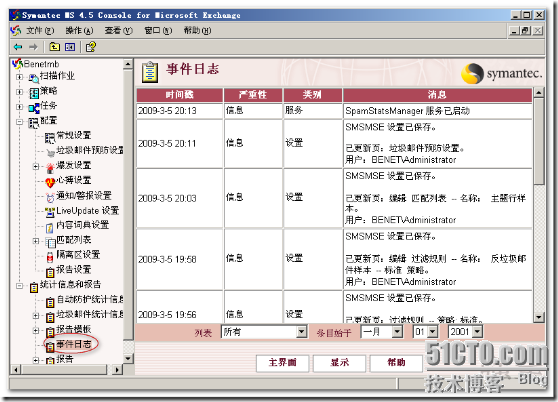This screenshot has width=558, height=402.
Task: Open the 一月 month dropdown
Action: 398,332
